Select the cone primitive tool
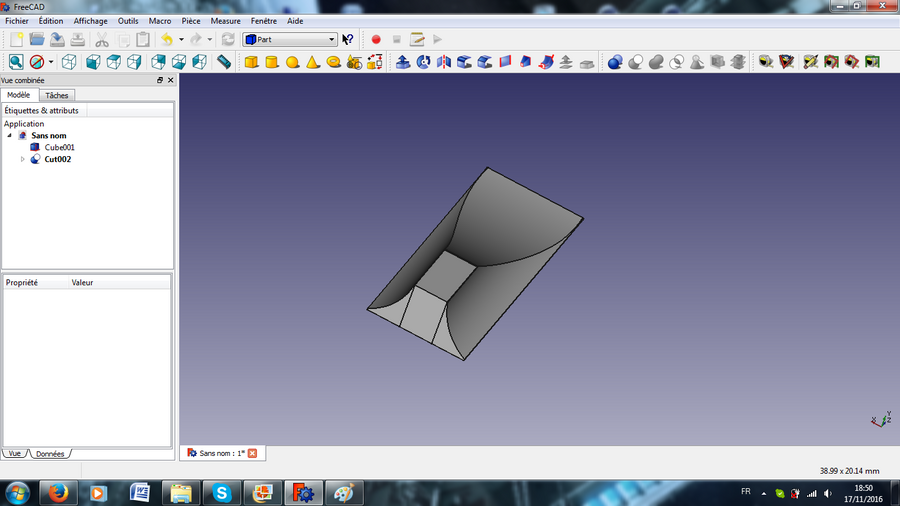This screenshot has height=506, width=900. (x=313, y=62)
